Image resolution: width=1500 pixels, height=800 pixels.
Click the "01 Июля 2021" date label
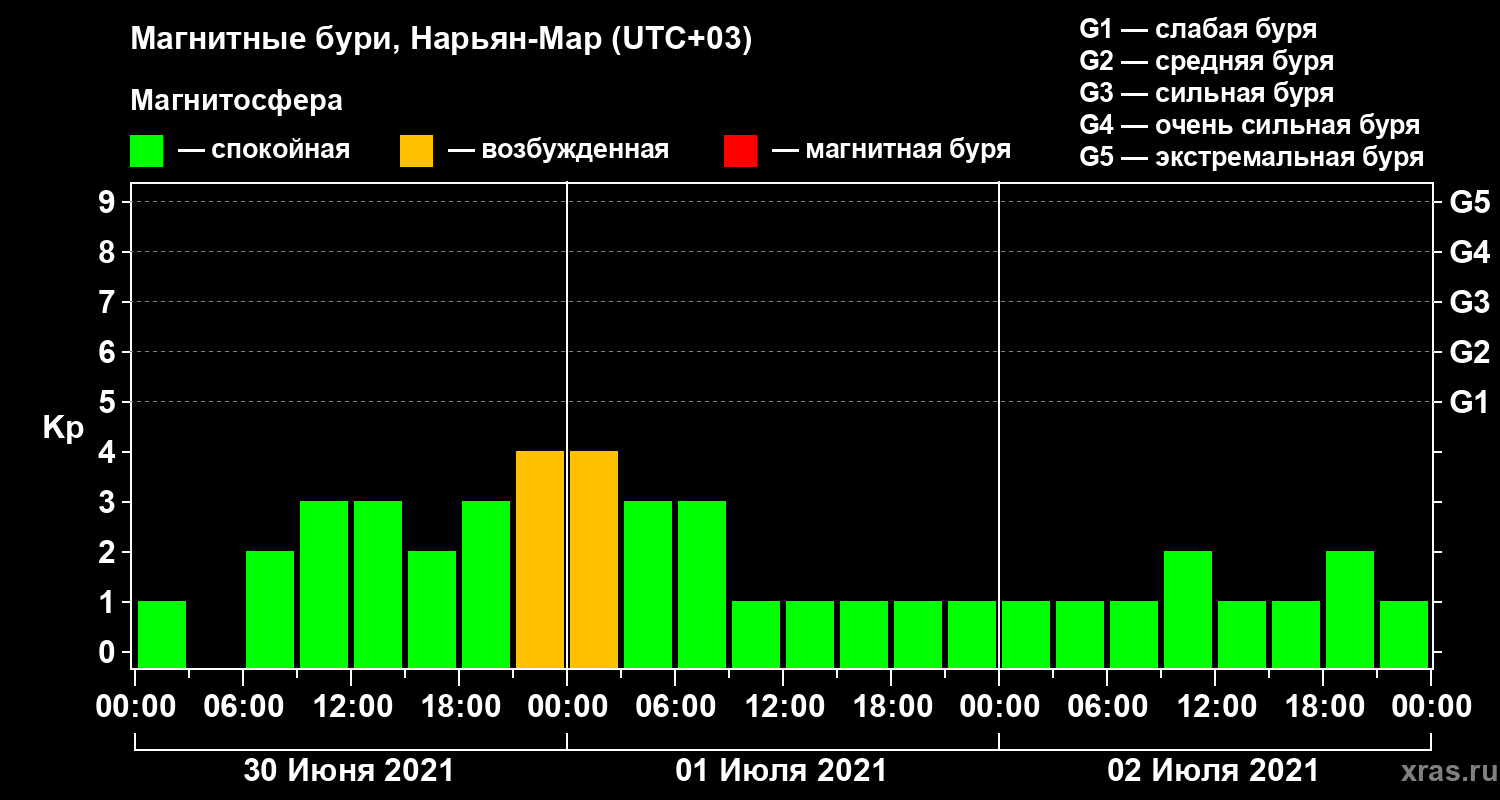point(781,770)
